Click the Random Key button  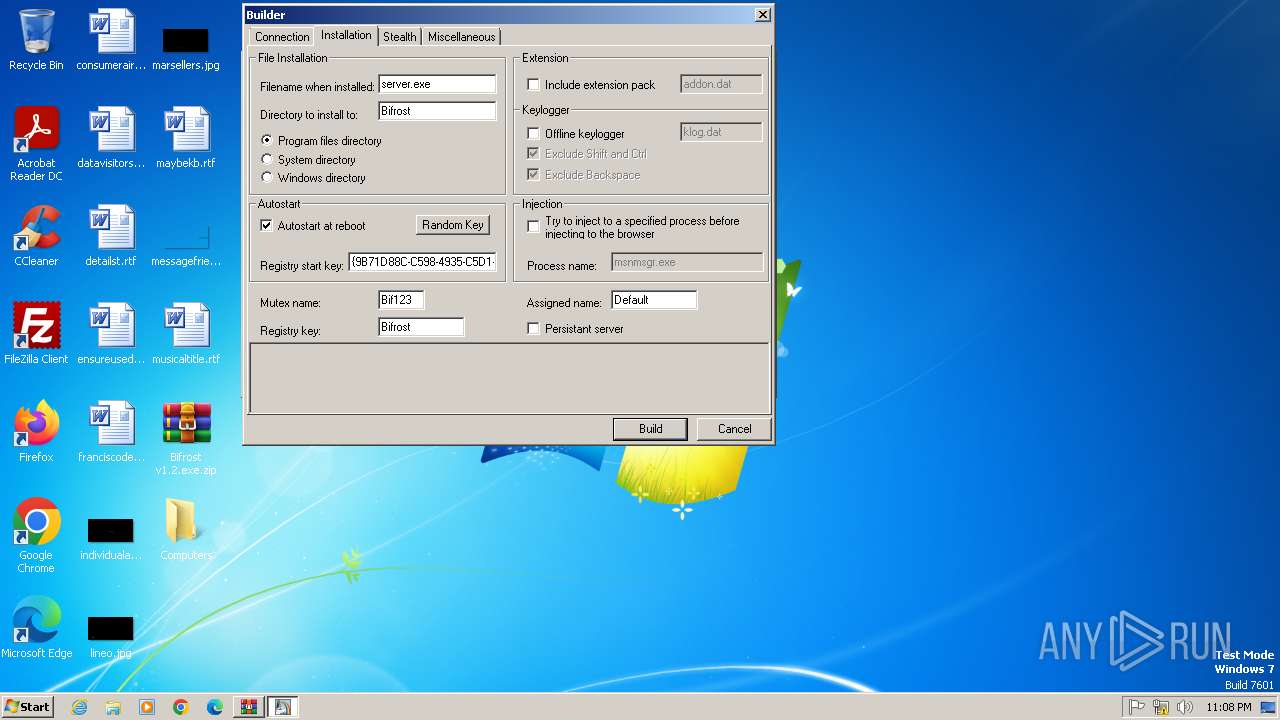coord(453,225)
